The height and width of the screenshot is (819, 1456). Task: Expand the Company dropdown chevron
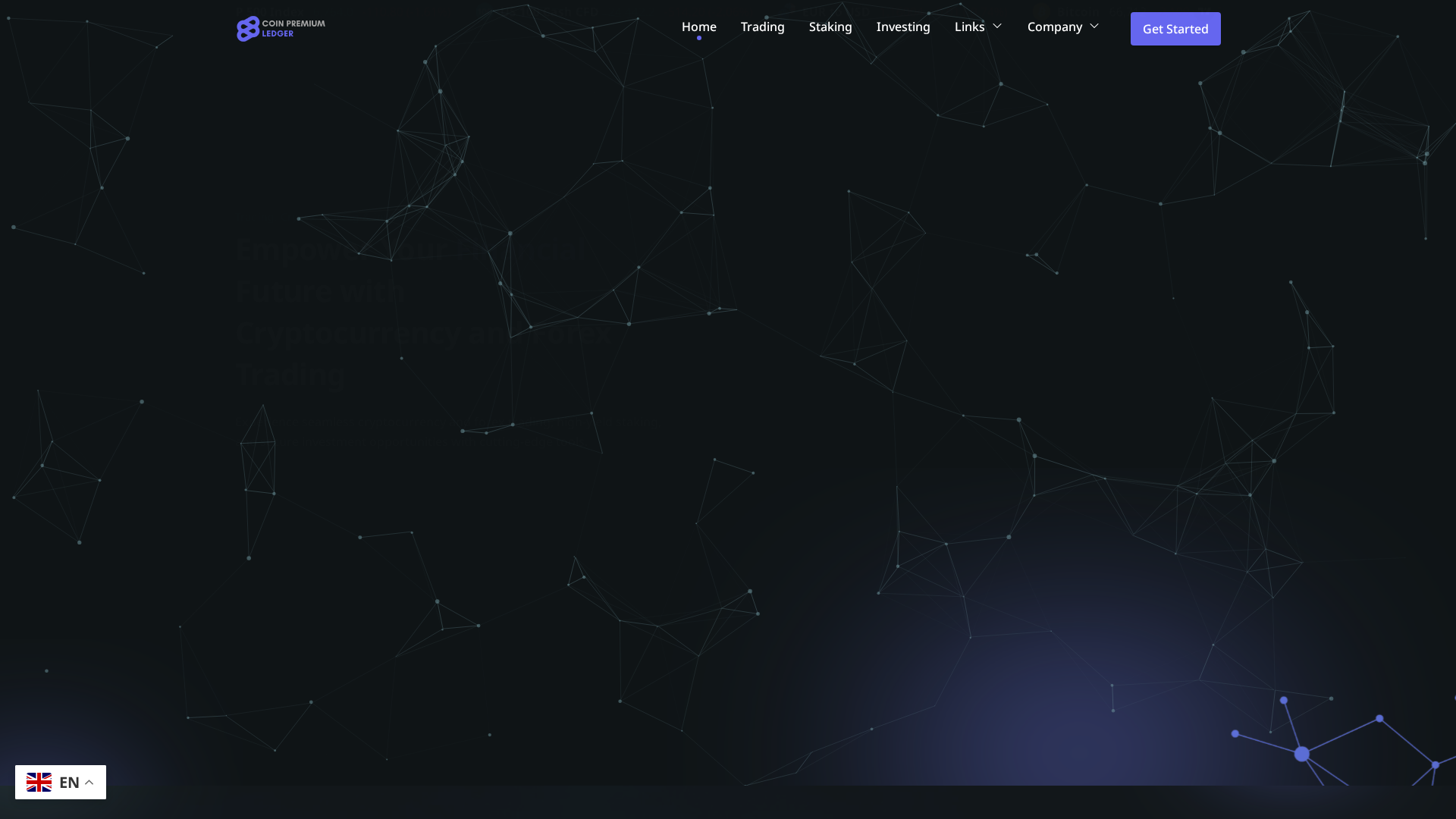pyautogui.click(x=1094, y=26)
